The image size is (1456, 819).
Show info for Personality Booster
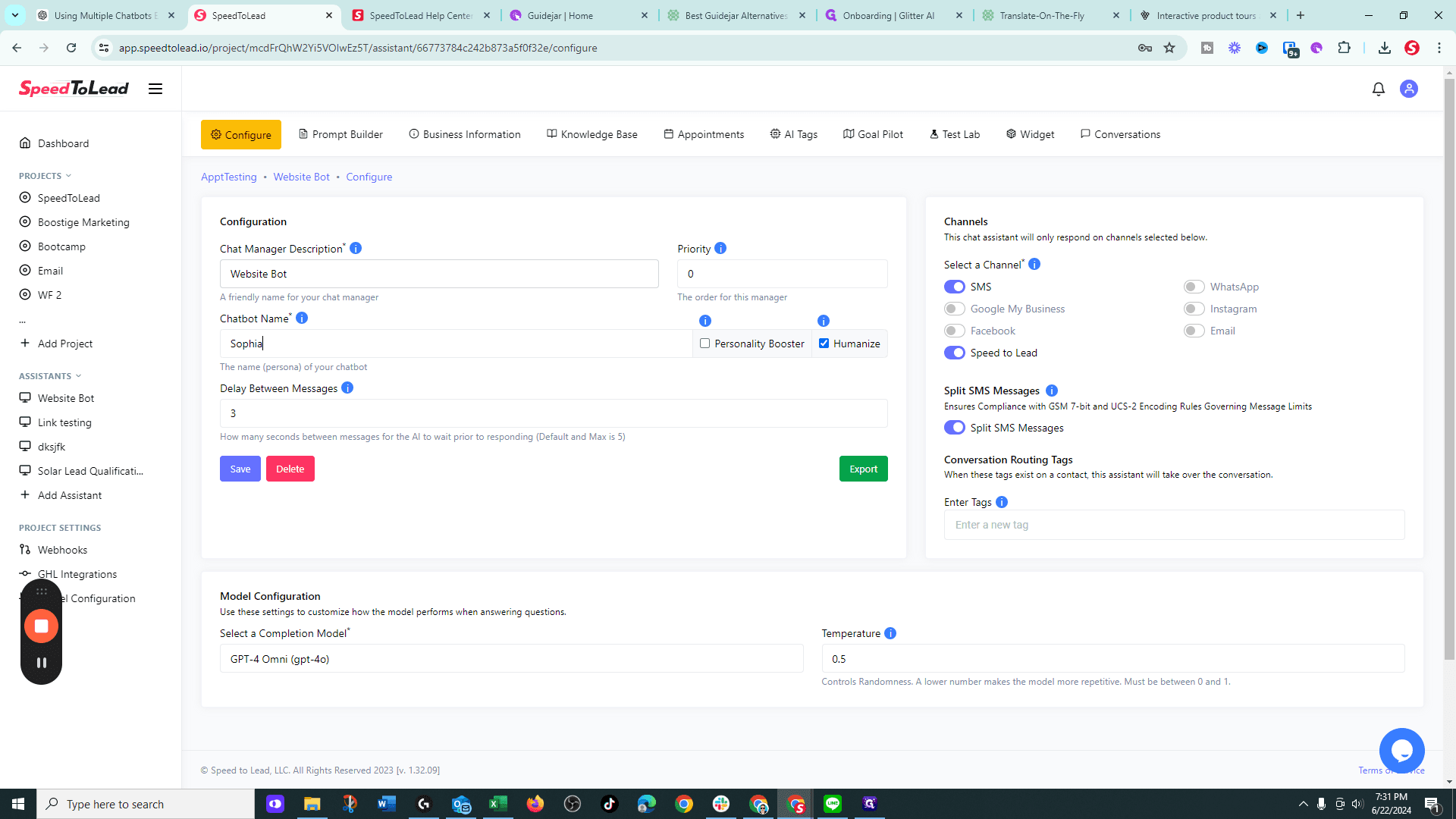(x=705, y=321)
